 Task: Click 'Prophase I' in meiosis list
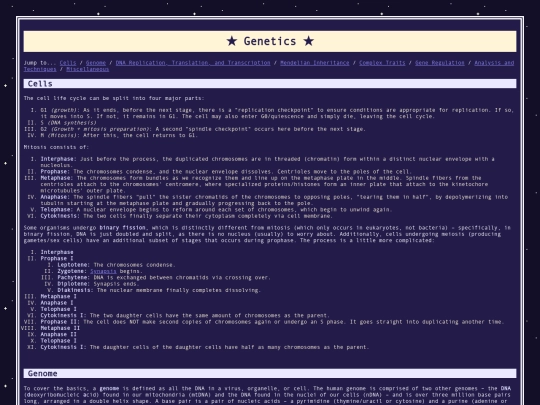(57, 259)
